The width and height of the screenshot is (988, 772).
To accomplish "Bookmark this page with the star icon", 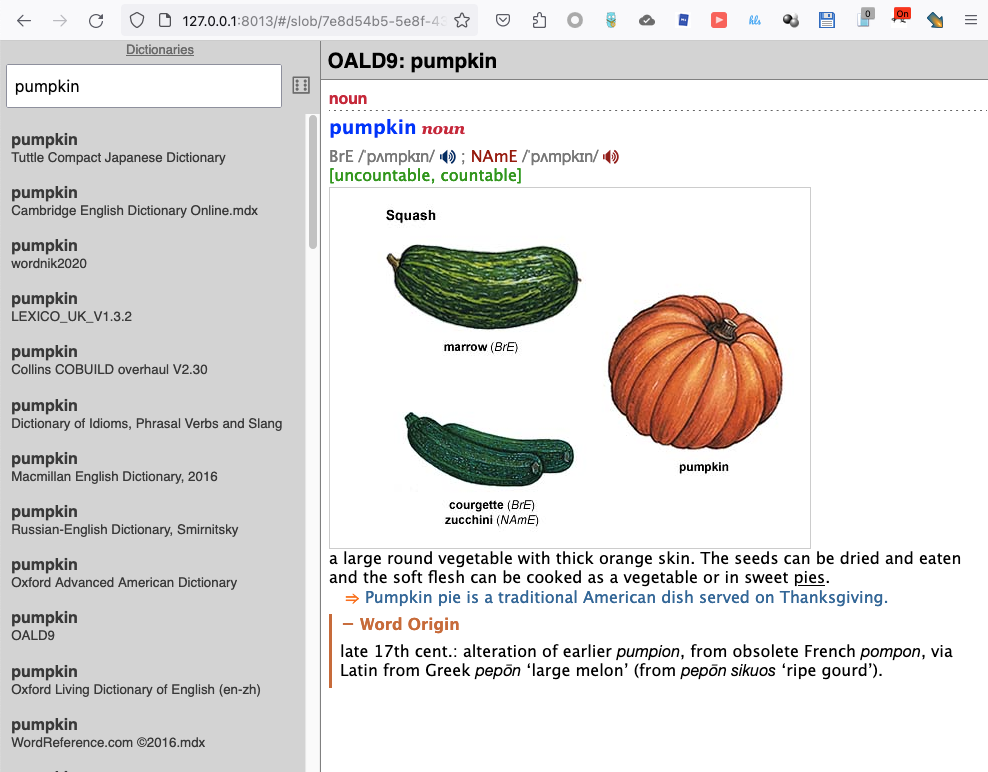I will coord(461,20).
